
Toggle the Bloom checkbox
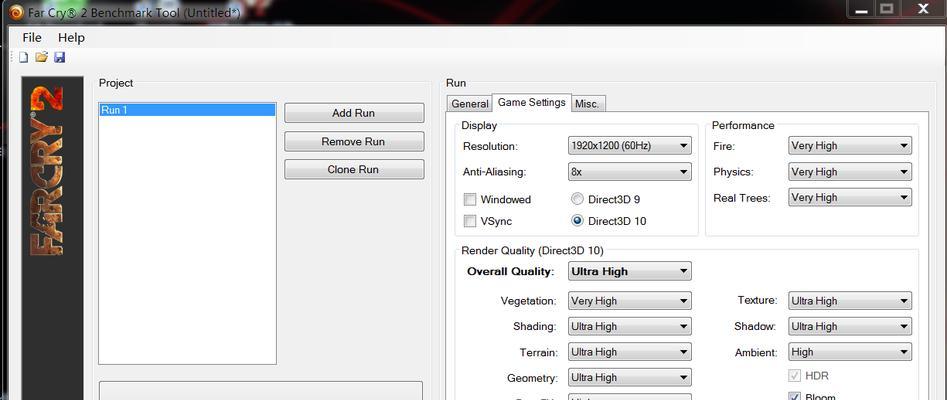(795, 396)
